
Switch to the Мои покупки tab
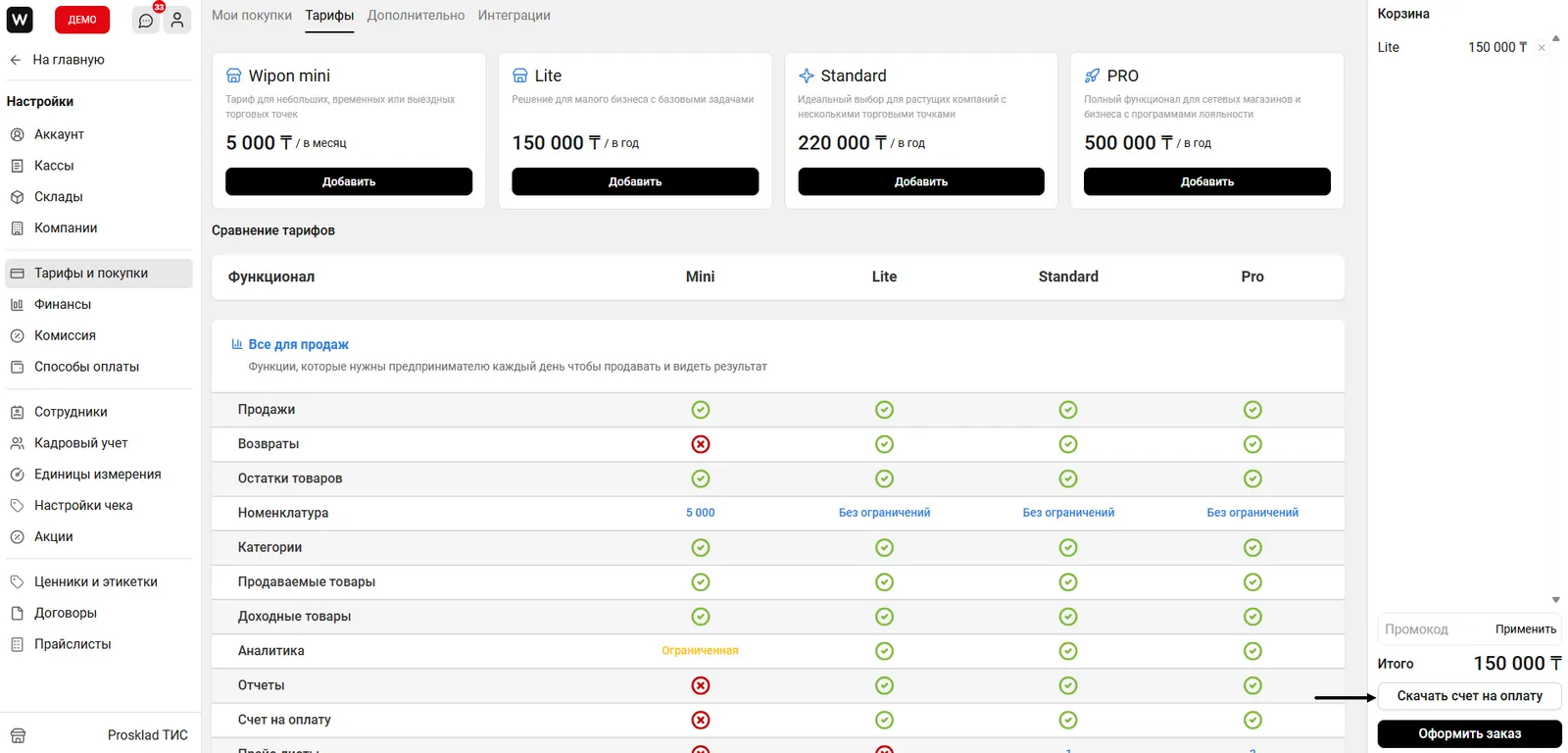(x=252, y=16)
